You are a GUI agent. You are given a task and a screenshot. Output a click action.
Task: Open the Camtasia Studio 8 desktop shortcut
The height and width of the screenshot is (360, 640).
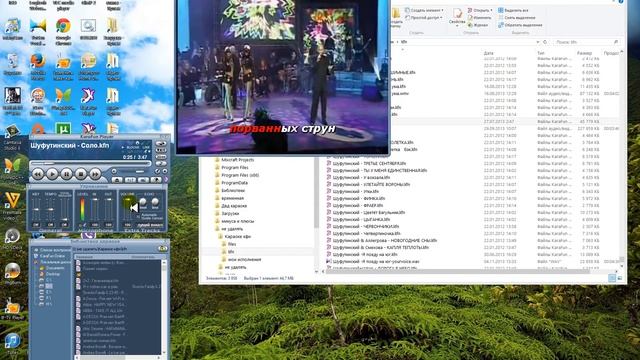click(x=12, y=137)
